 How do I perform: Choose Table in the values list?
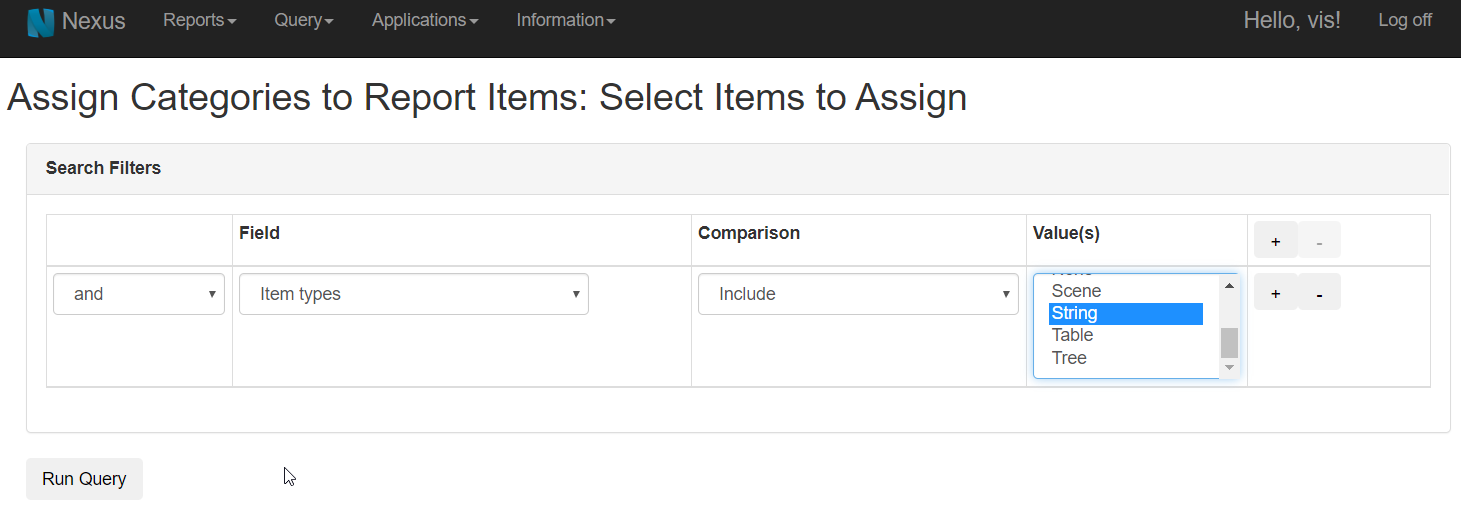1072,335
